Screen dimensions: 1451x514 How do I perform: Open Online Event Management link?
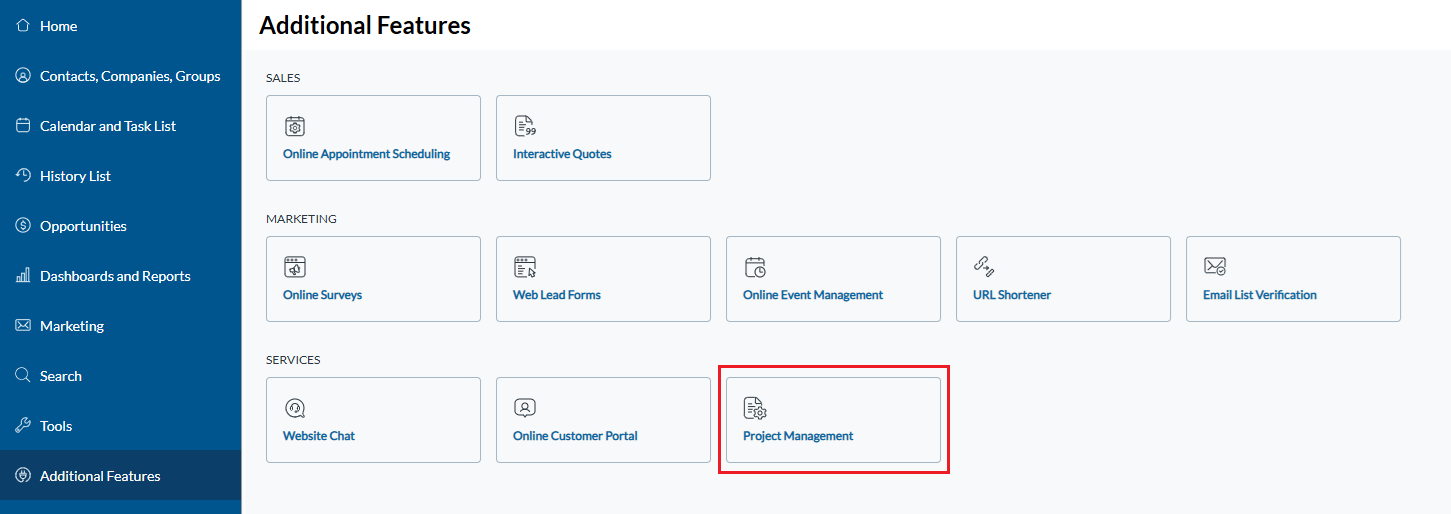pyautogui.click(x=813, y=295)
